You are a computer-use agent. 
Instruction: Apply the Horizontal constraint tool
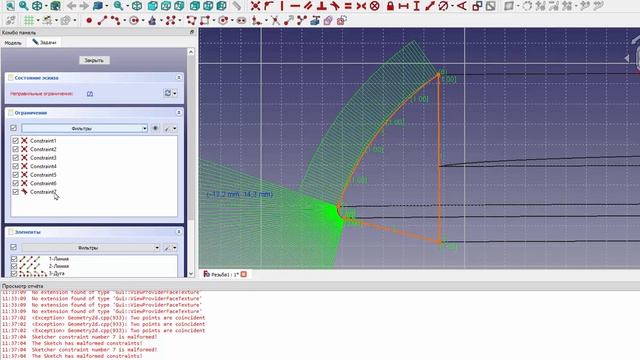pyautogui.click(x=295, y=6)
